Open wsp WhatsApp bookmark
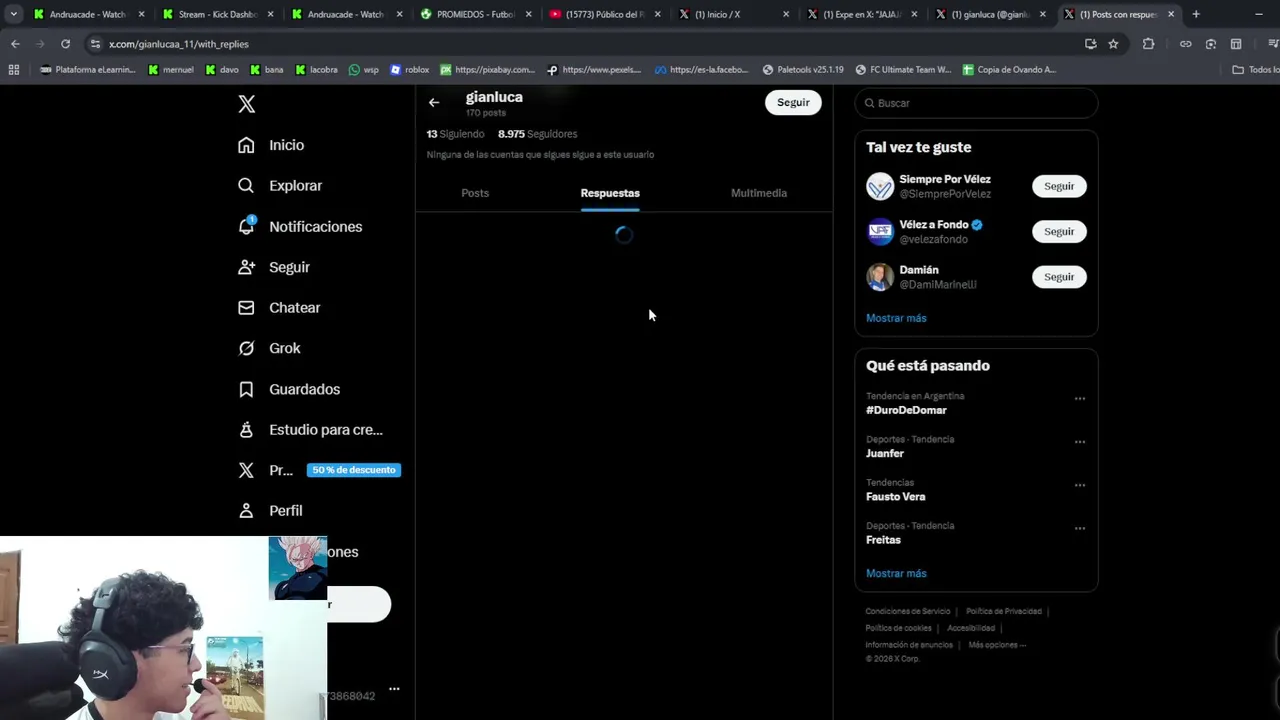1280x720 pixels. tap(364, 70)
